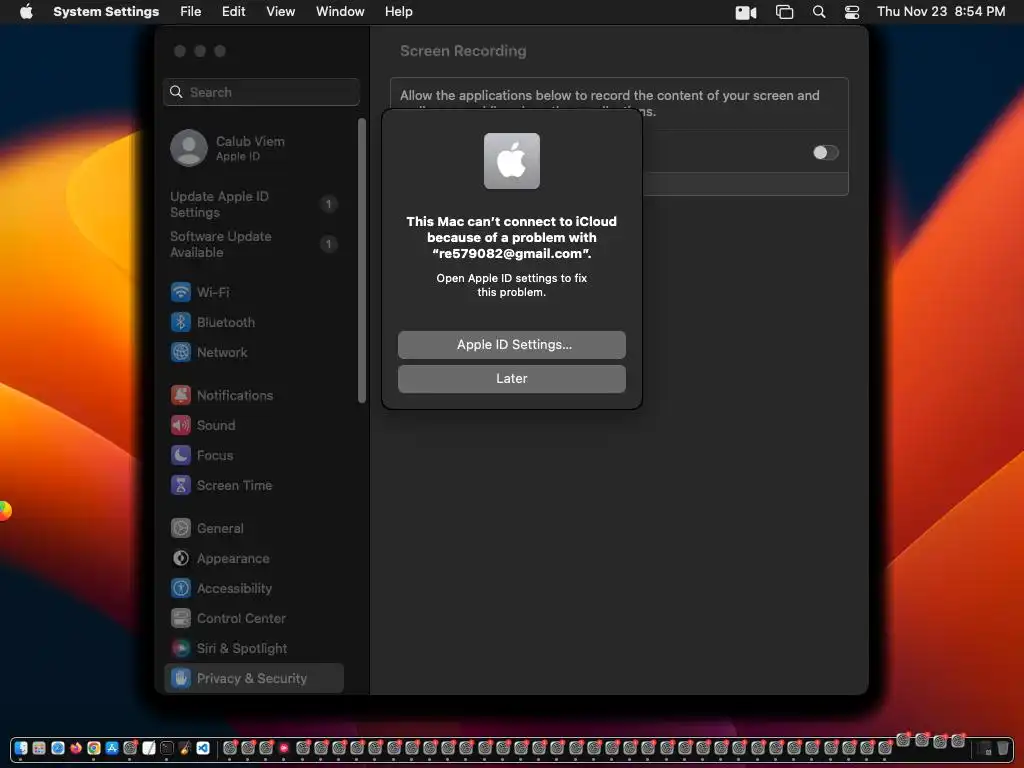Click the camera recording menu bar icon

click(746, 12)
